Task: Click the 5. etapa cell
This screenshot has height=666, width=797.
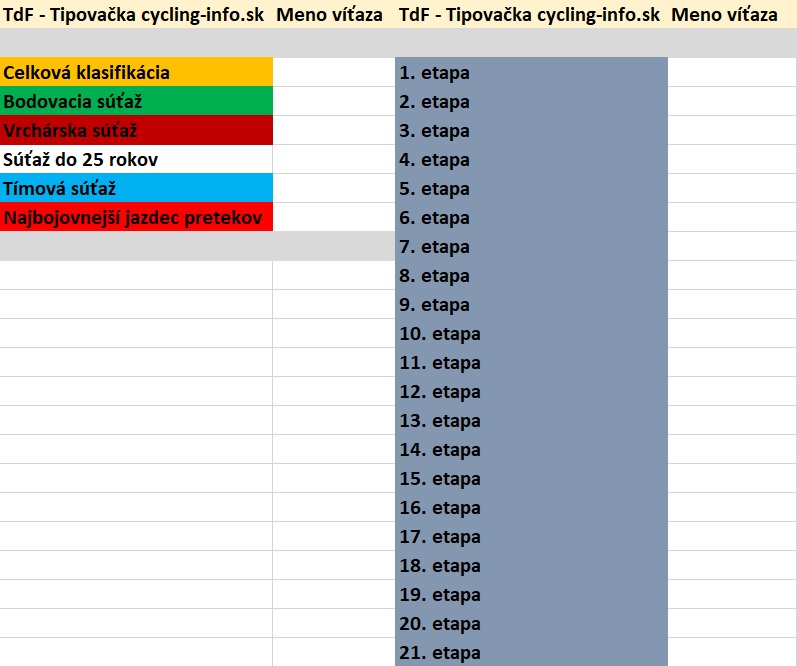Action: (x=531, y=189)
